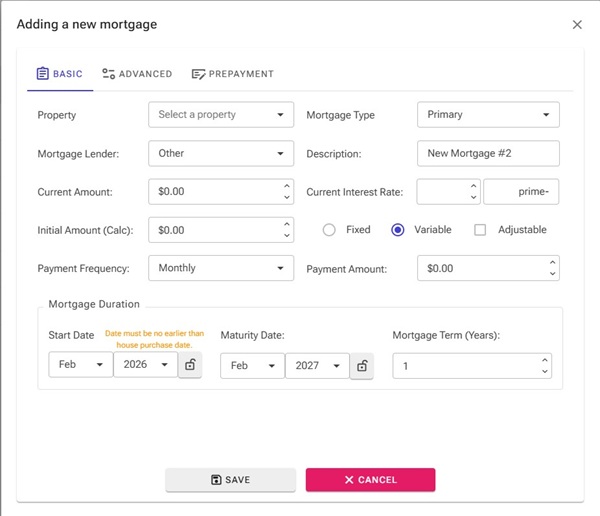Open the Select a property dropdown
The height and width of the screenshot is (516, 600).
pyautogui.click(x=221, y=115)
